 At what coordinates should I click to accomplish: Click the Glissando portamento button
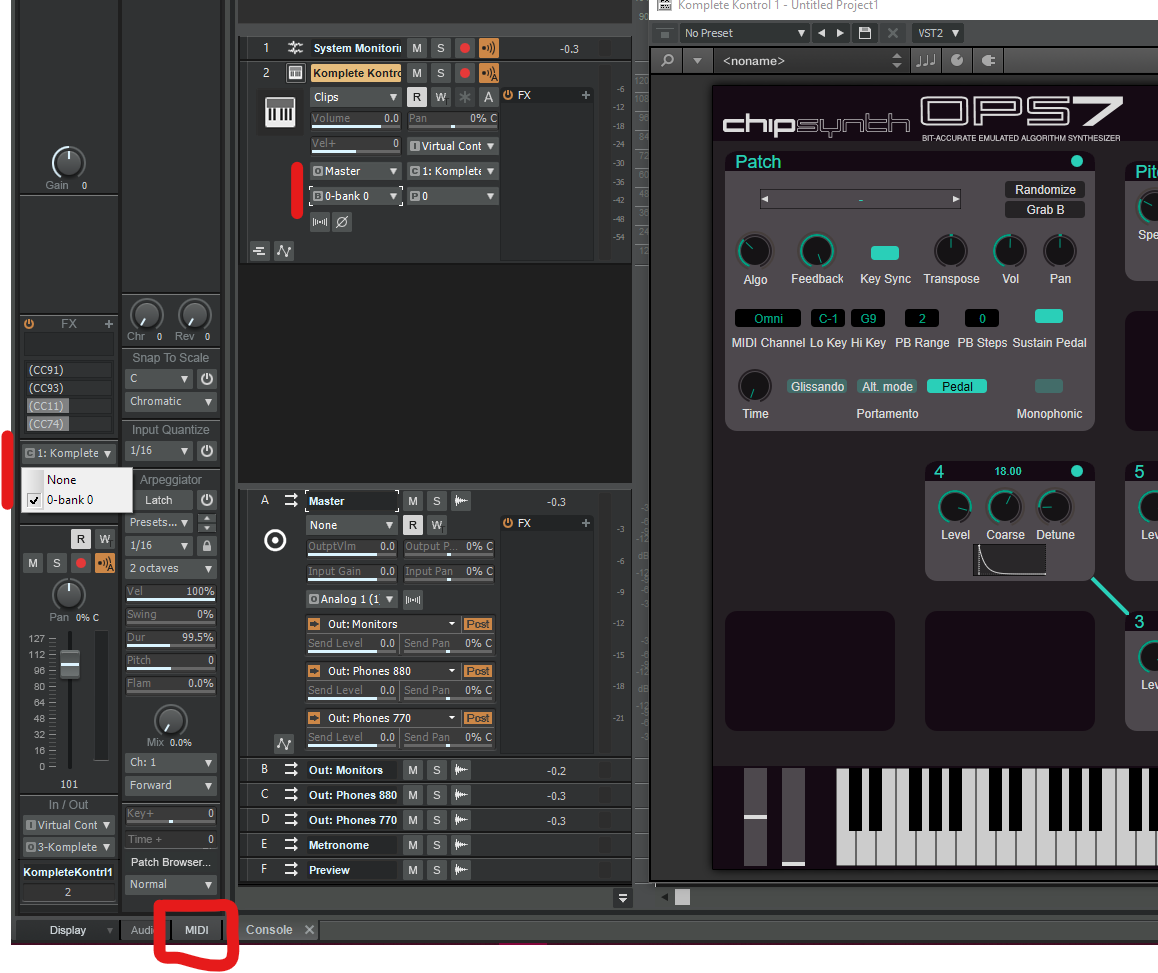click(817, 386)
